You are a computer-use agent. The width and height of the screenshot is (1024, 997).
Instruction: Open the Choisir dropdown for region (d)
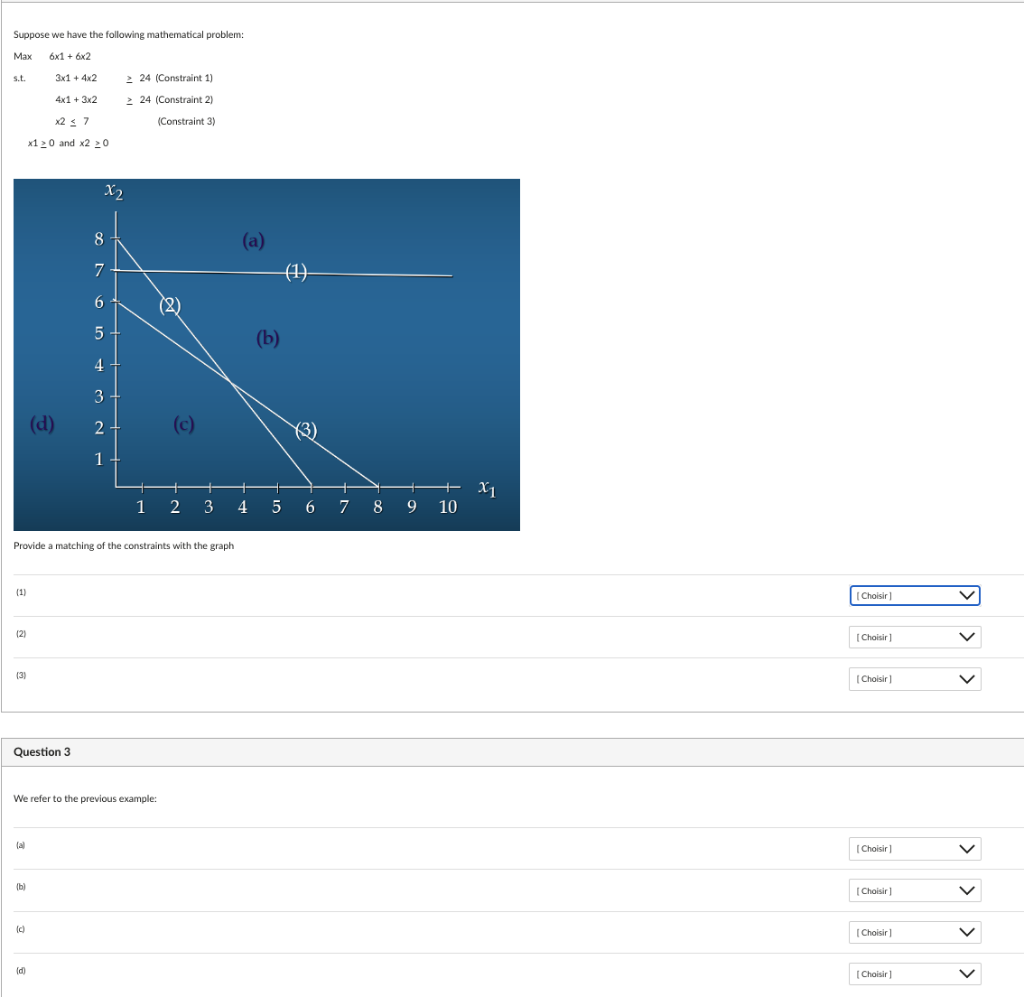coord(914,974)
